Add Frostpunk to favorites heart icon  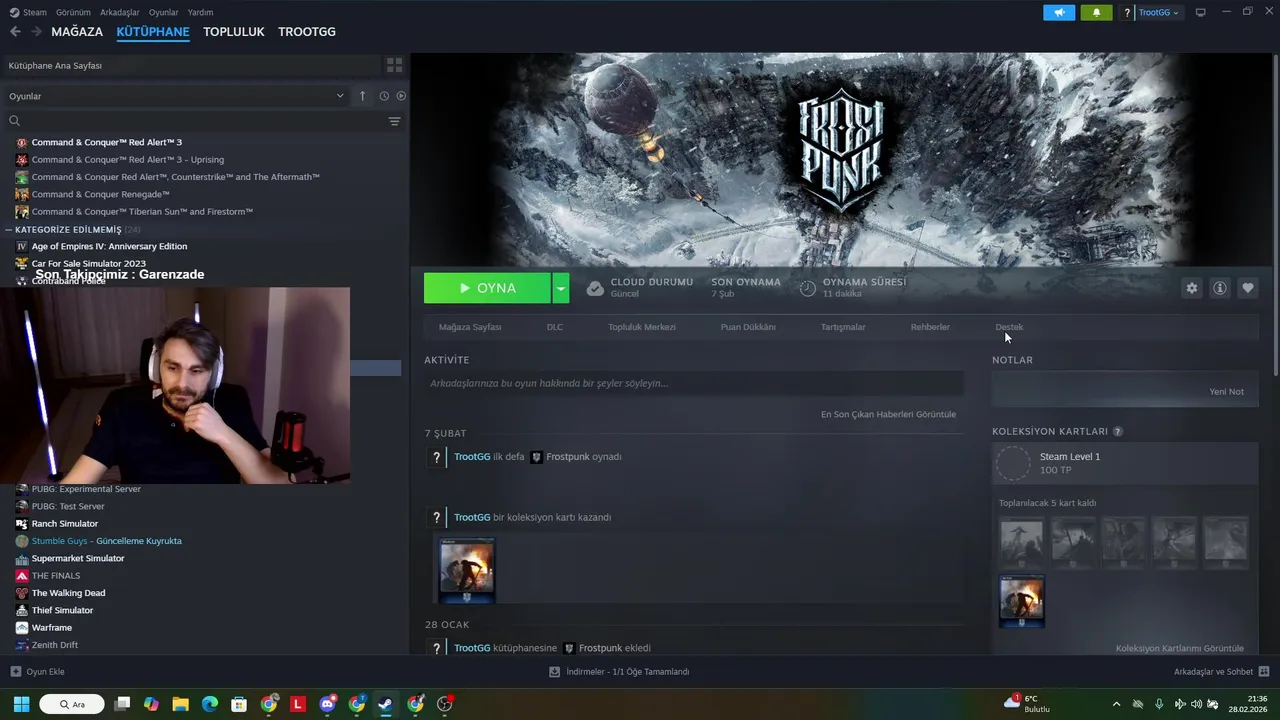click(x=1247, y=288)
